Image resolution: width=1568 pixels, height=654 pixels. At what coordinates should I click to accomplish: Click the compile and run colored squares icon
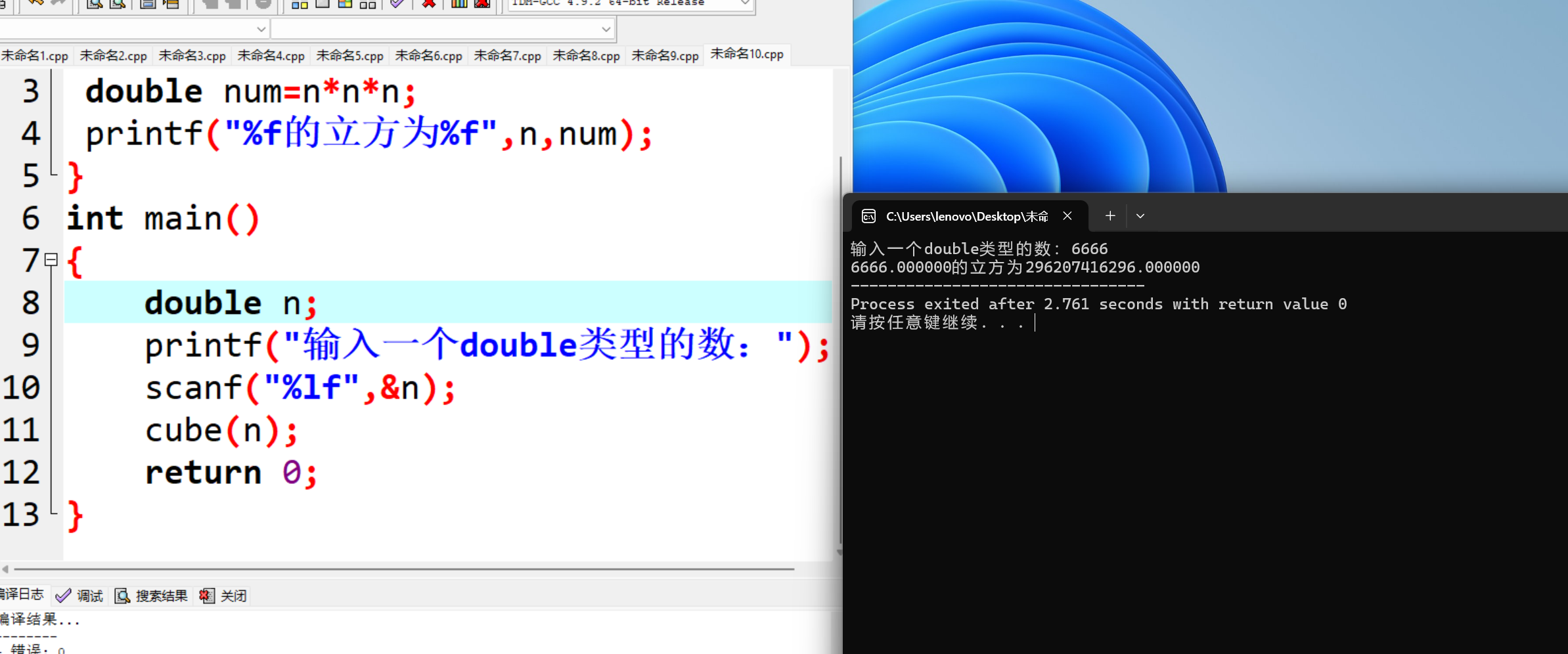click(345, 3)
